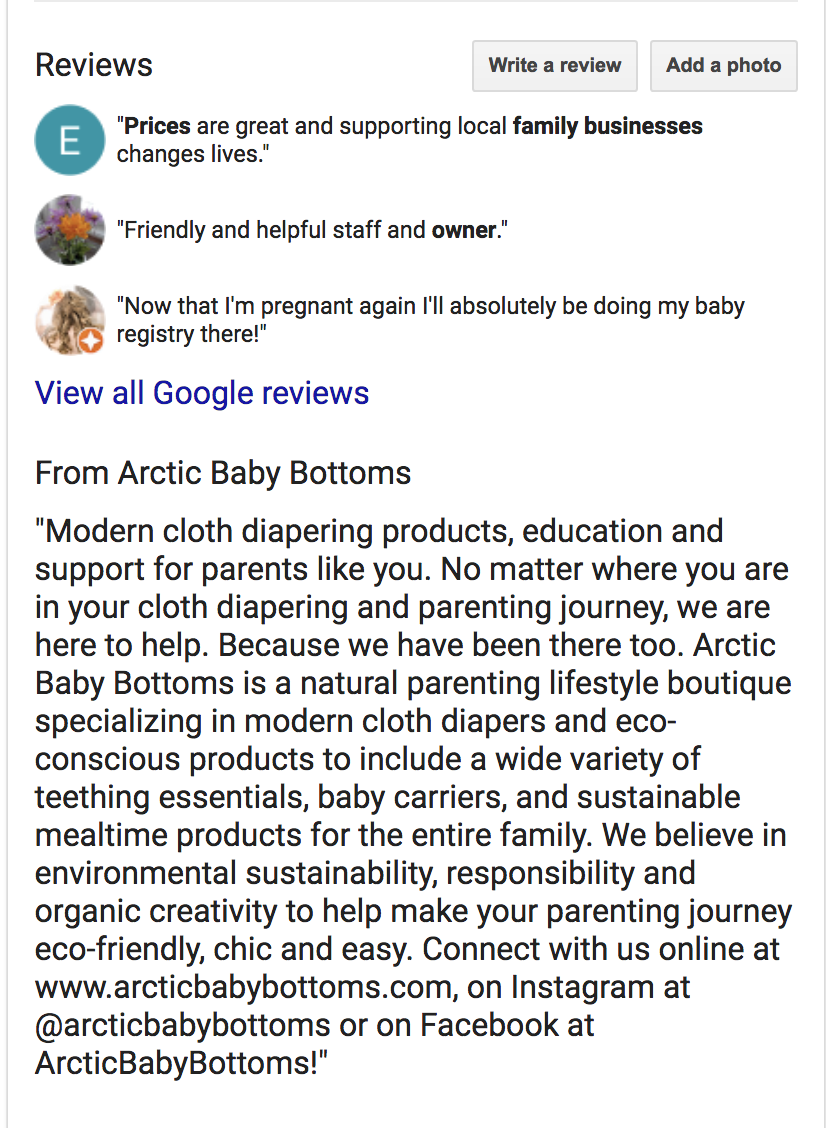
Task: Click www.arcticbabybottoms.com in the description
Action: [x=243, y=988]
